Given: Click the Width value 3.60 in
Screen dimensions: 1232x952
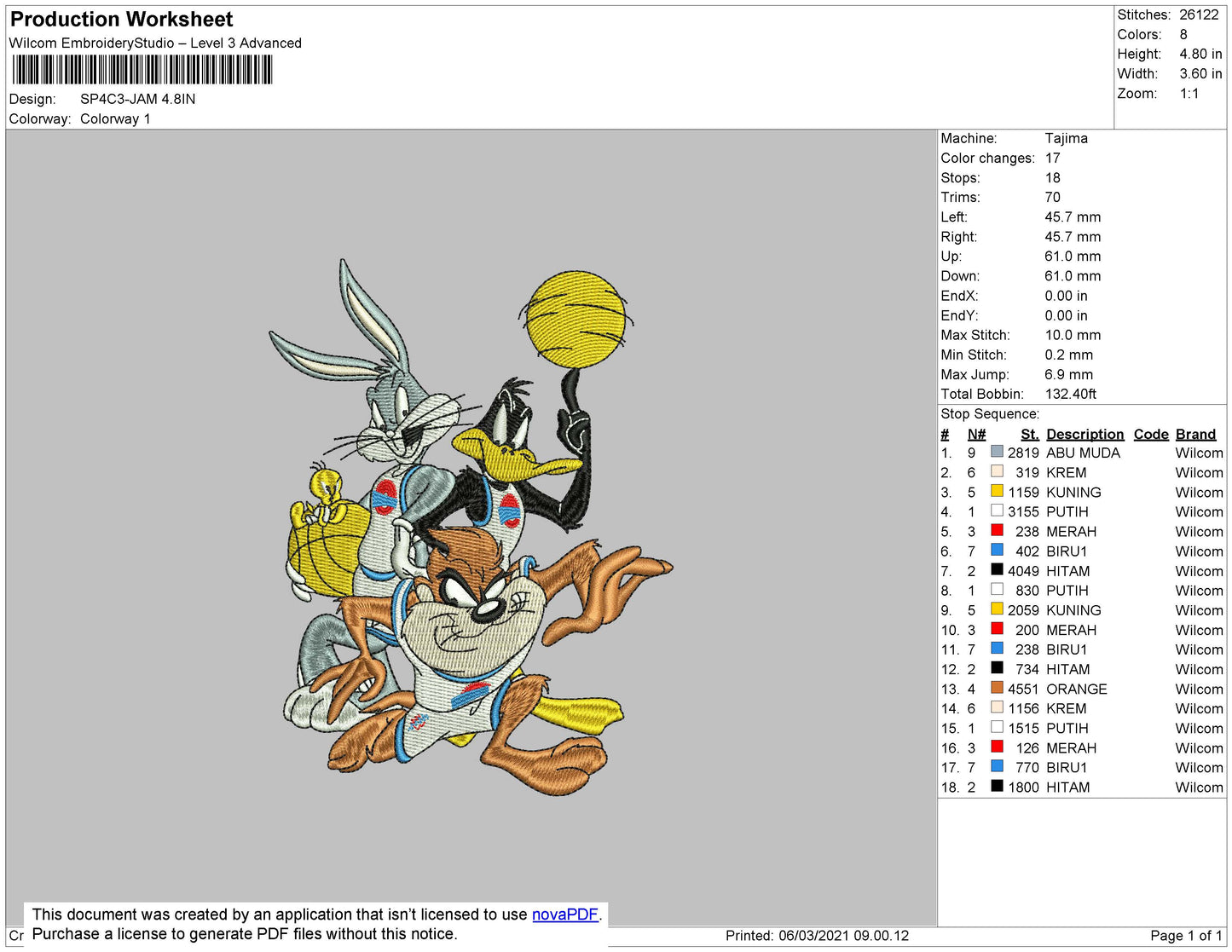Looking at the screenshot, I should [1200, 73].
